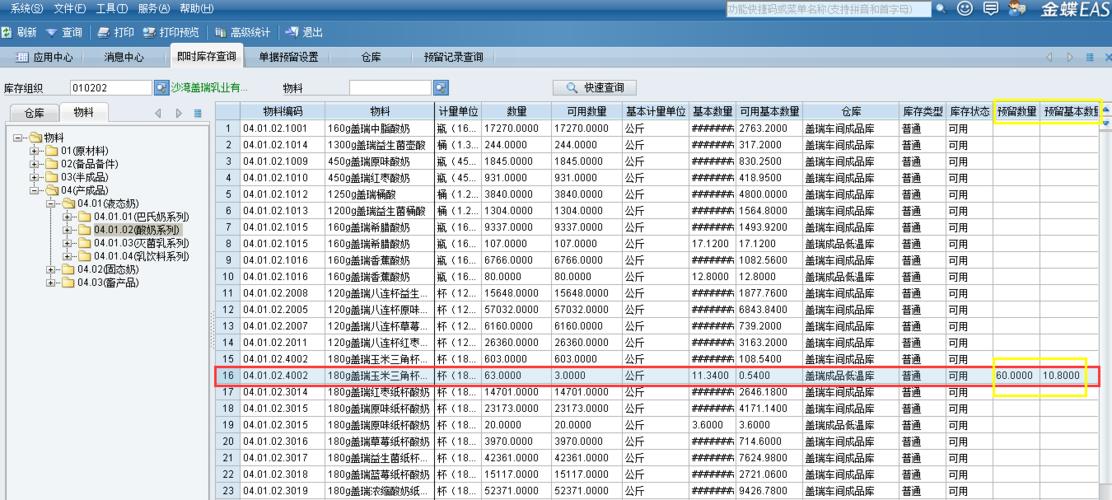Collapse the root 物料 tree node
1112x500 pixels.
click(17, 138)
